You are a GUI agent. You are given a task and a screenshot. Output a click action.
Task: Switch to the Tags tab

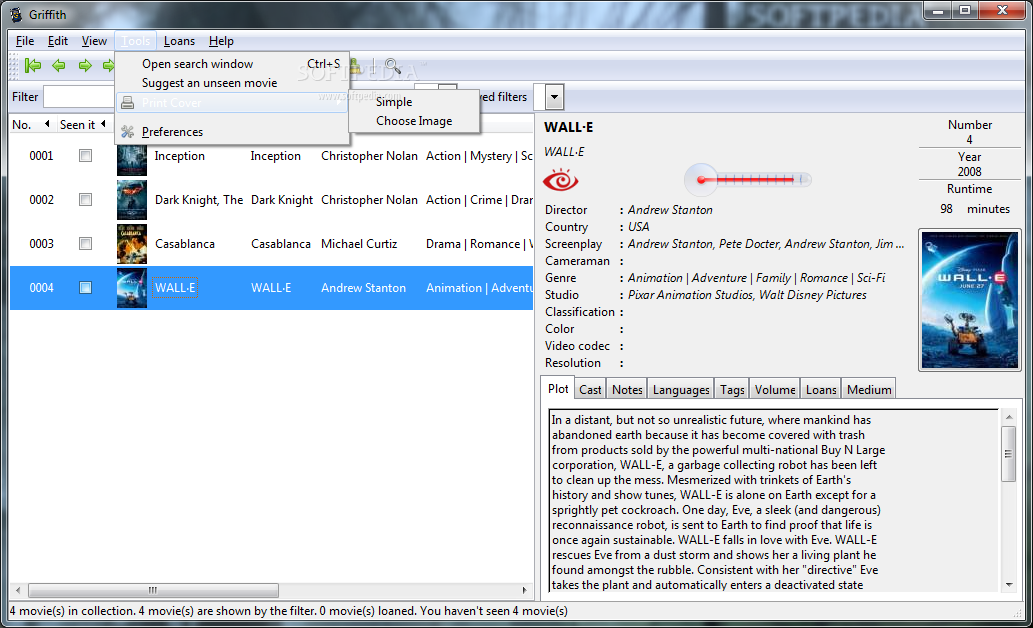coord(732,389)
